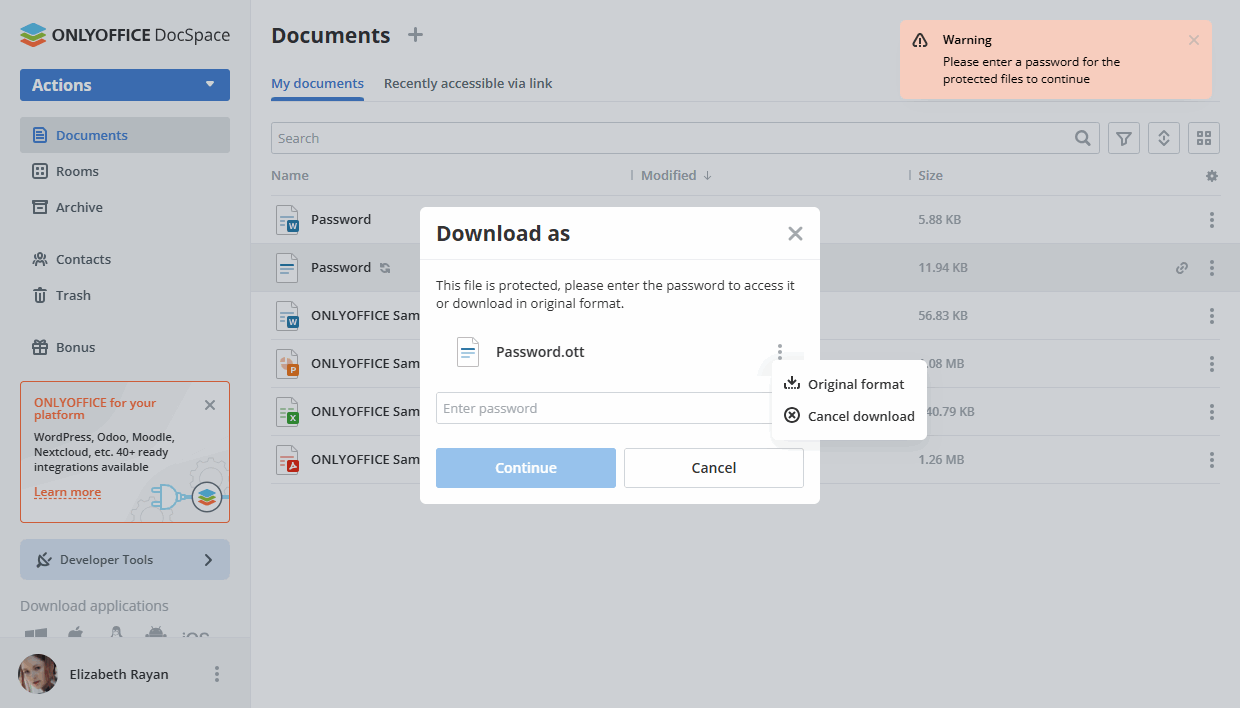Open the Archive section
Screen dimensions: 1240x708
pos(125,207)
